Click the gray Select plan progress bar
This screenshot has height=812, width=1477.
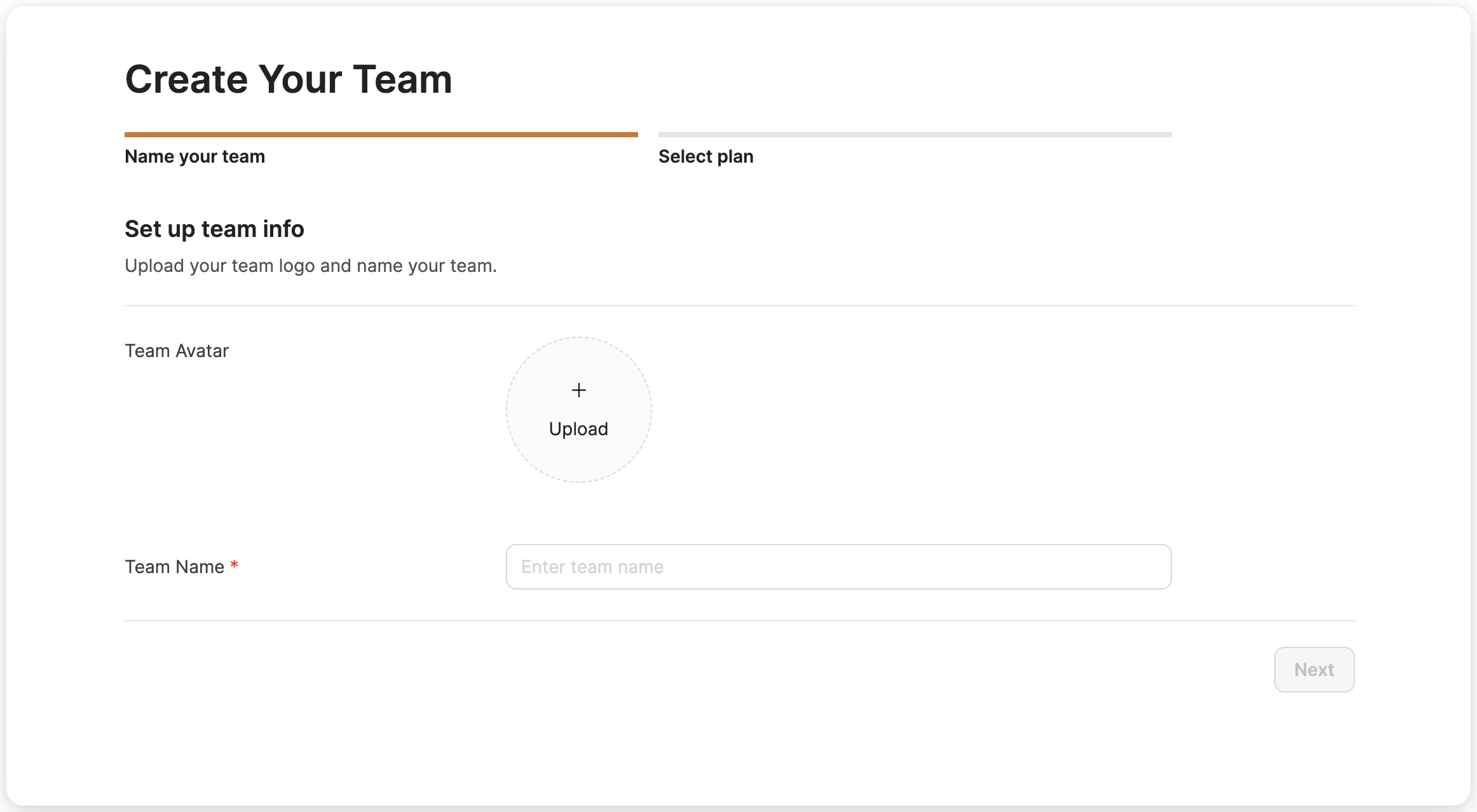tap(915, 135)
